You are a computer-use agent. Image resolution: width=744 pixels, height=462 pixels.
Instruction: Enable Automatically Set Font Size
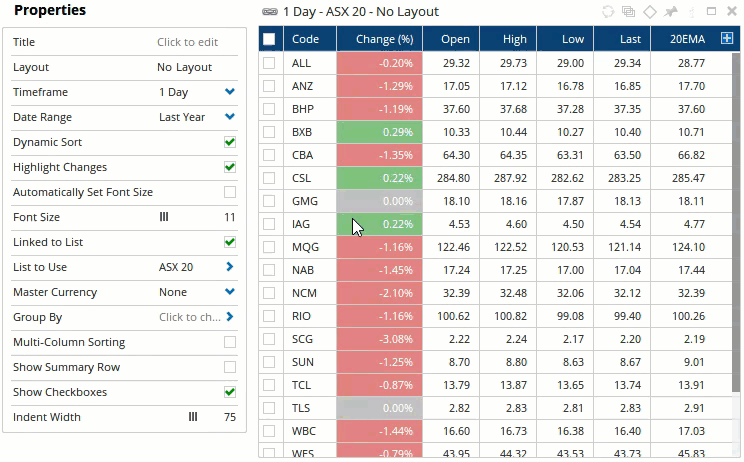point(230,192)
